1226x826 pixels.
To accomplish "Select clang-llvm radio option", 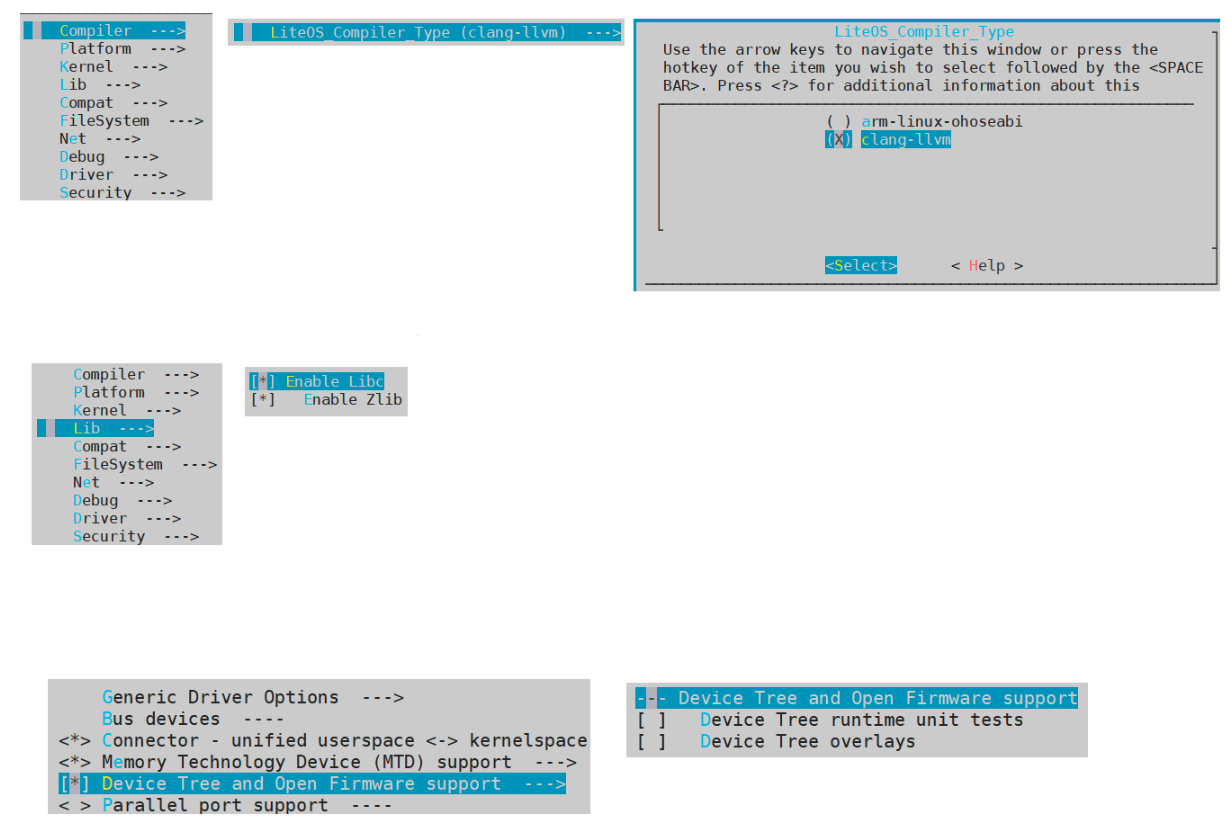I will [x=887, y=139].
